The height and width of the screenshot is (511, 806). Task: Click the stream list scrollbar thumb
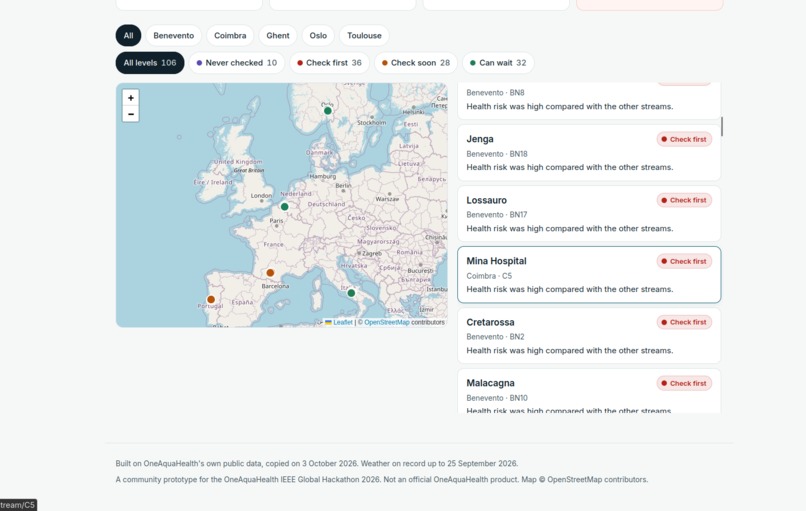722,126
